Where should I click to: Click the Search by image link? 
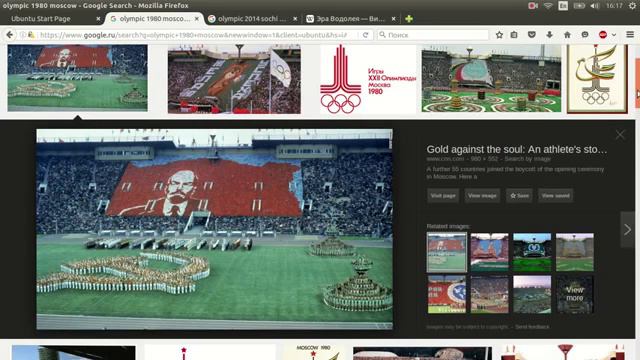(528, 159)
